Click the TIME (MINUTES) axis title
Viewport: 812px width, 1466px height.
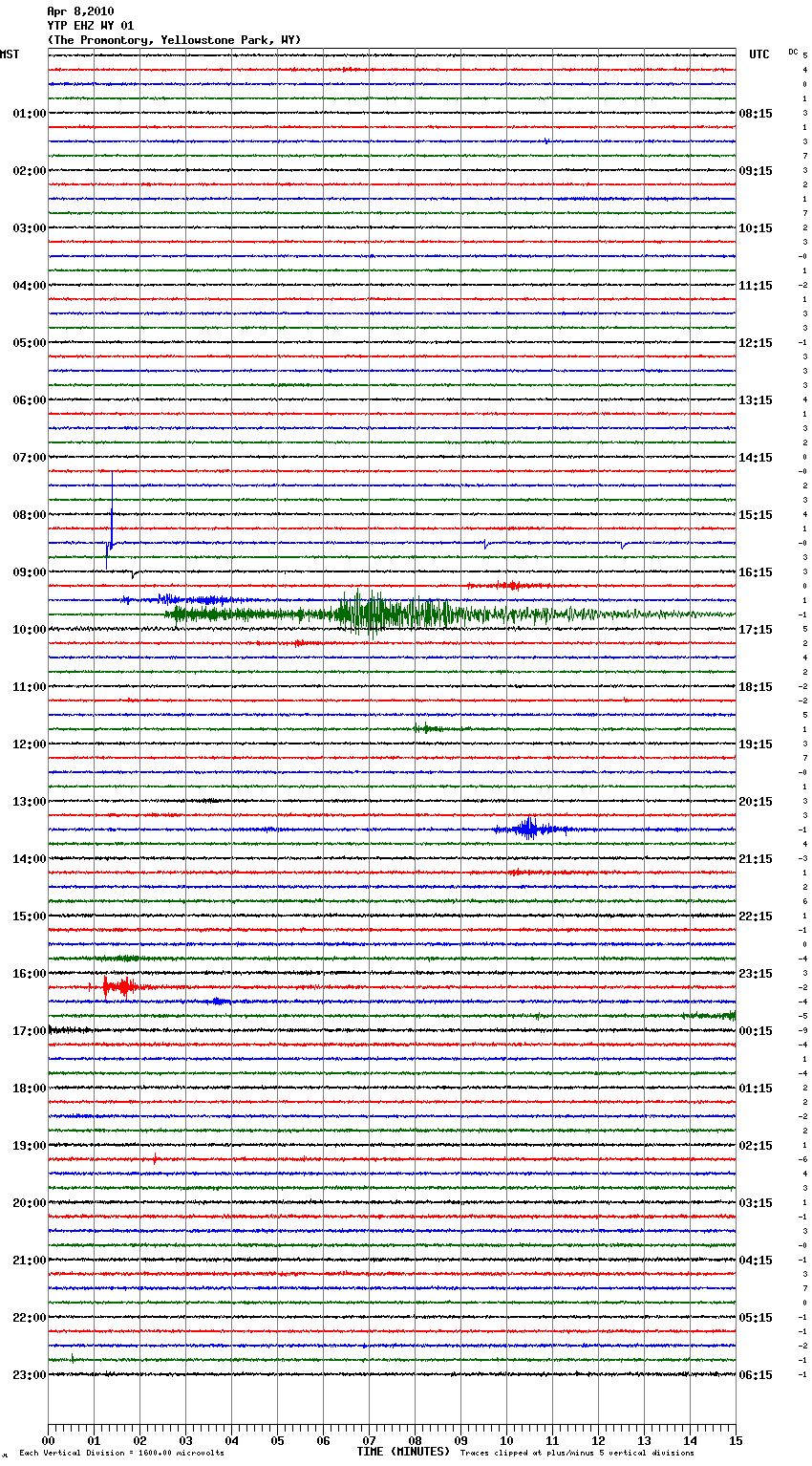(403, 1452)
